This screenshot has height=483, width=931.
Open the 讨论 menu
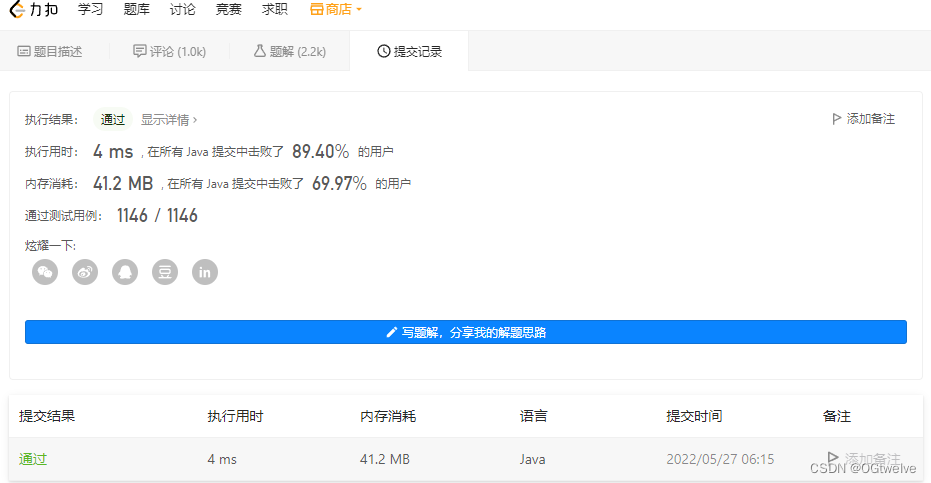point(182,10)
